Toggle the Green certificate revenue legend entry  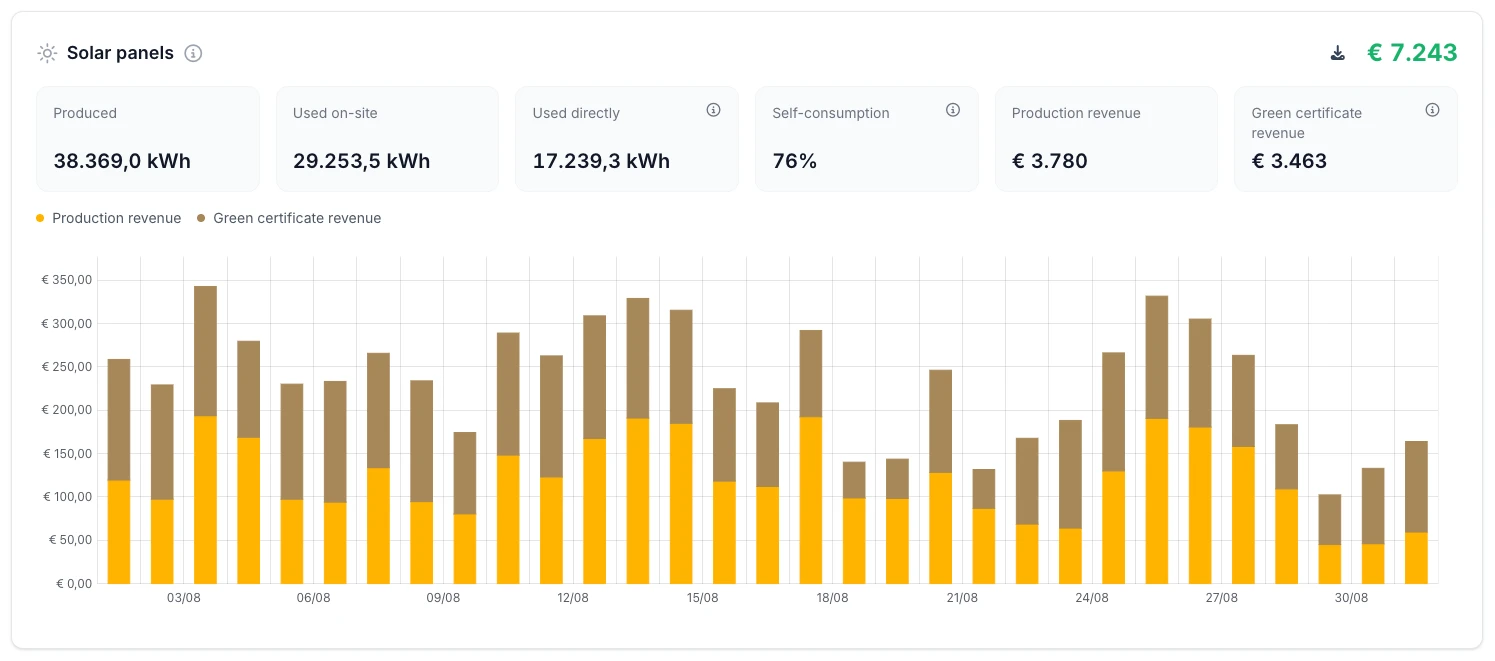click(x=288, y=218)
